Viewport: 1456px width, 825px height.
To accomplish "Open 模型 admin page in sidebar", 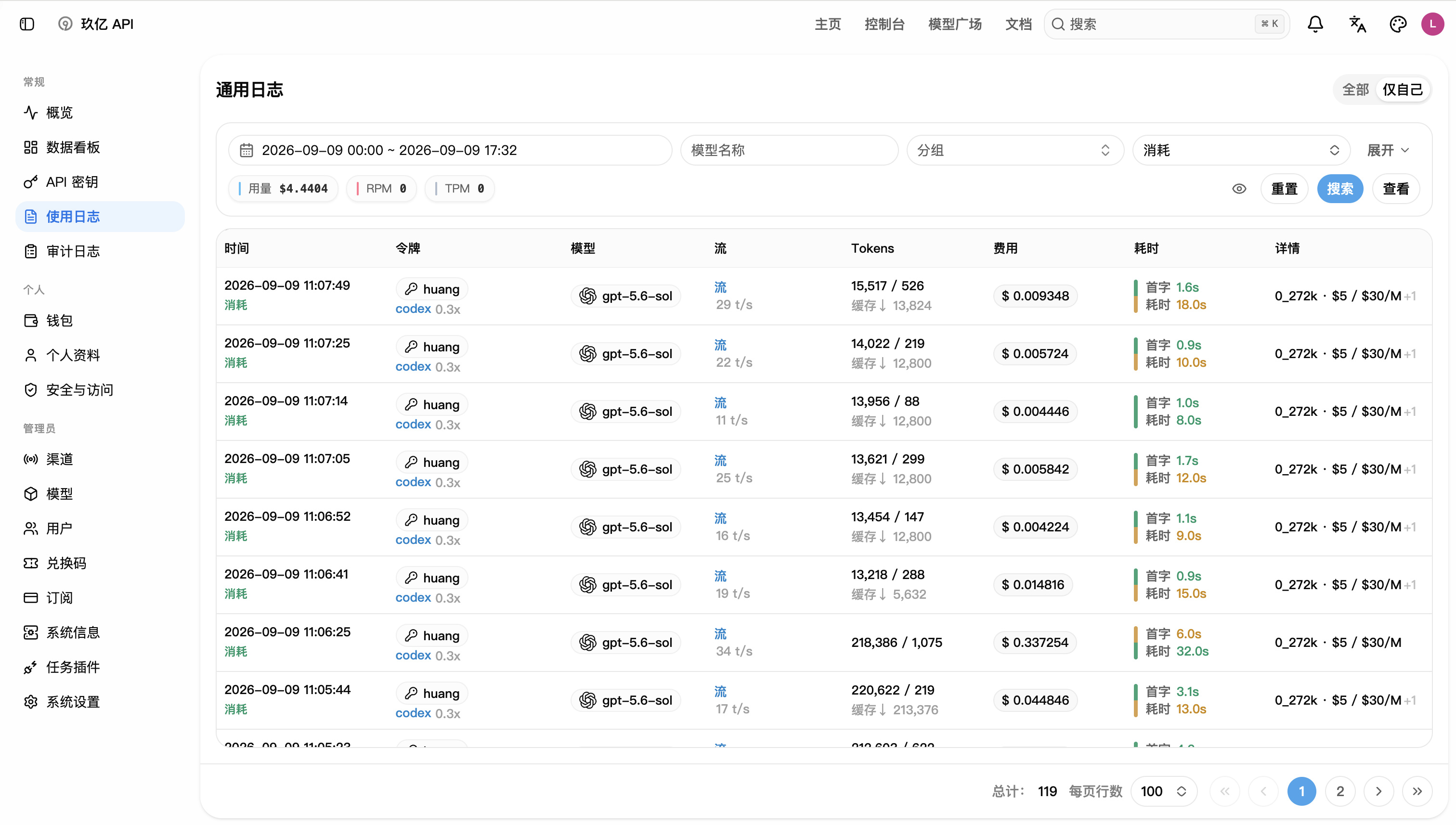I will [x=100, y=493].
